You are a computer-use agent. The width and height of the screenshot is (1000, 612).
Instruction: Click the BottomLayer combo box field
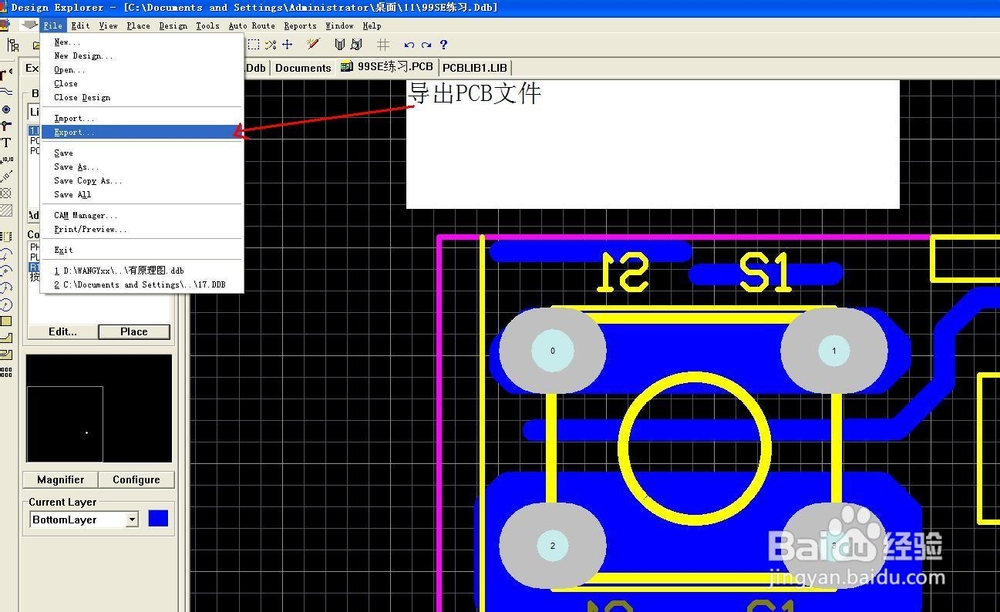(x=84, y=520)
